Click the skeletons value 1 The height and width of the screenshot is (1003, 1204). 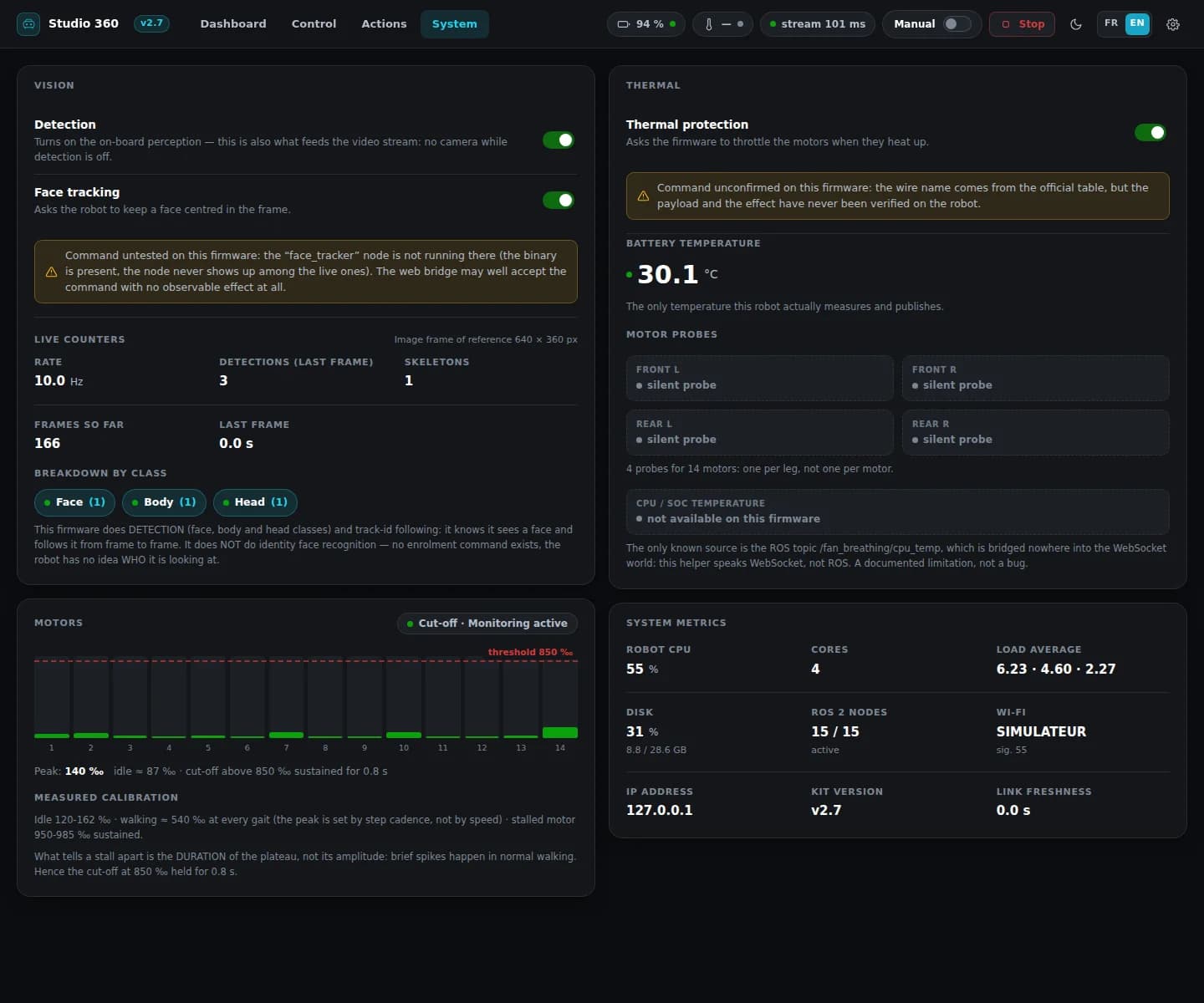[x=409, y=381]
